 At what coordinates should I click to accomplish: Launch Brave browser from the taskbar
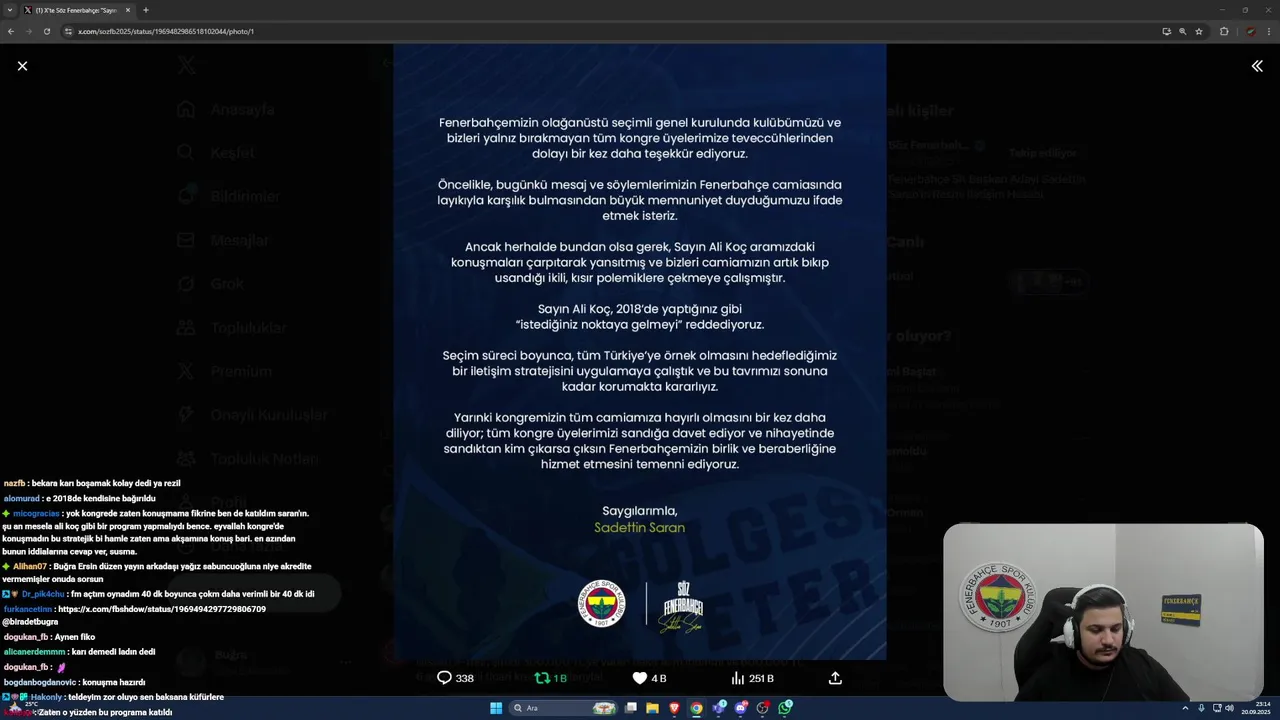point(674,708)
